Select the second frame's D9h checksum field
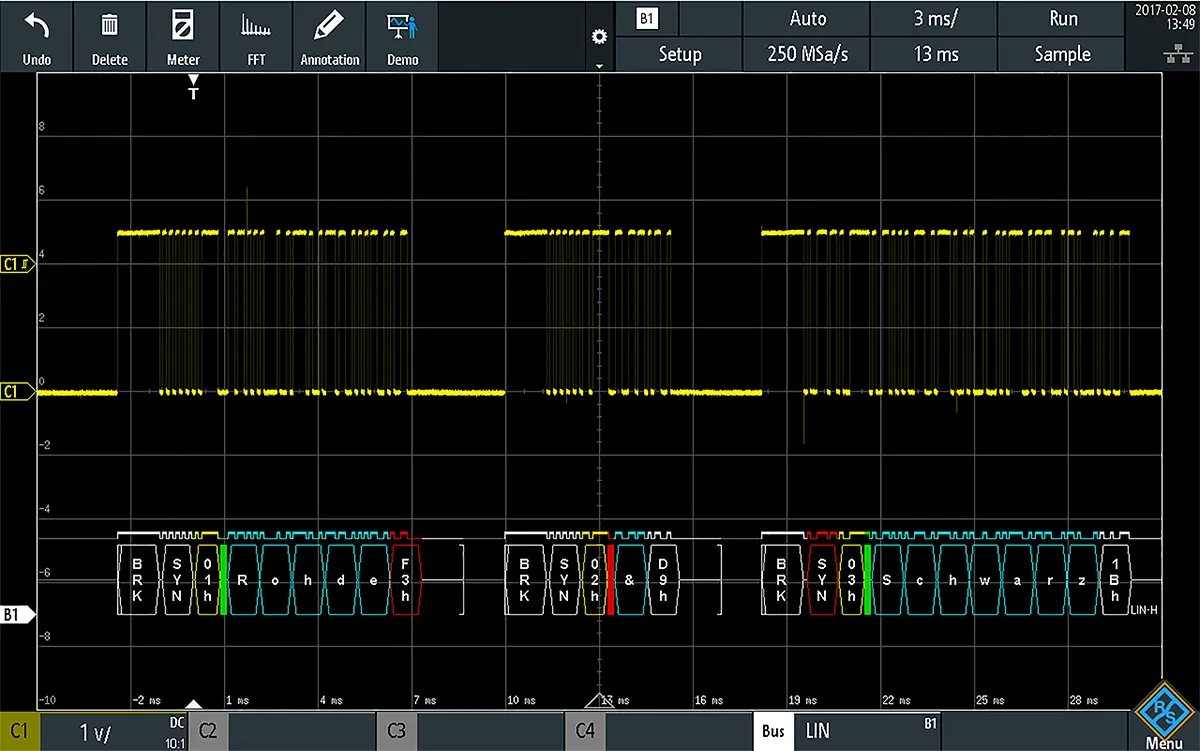 click(x=665, y=579)
